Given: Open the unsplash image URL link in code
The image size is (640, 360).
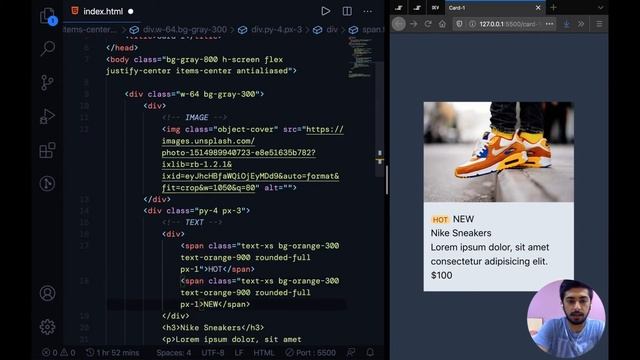Looking at the screenshot, I should pos(252,158).
